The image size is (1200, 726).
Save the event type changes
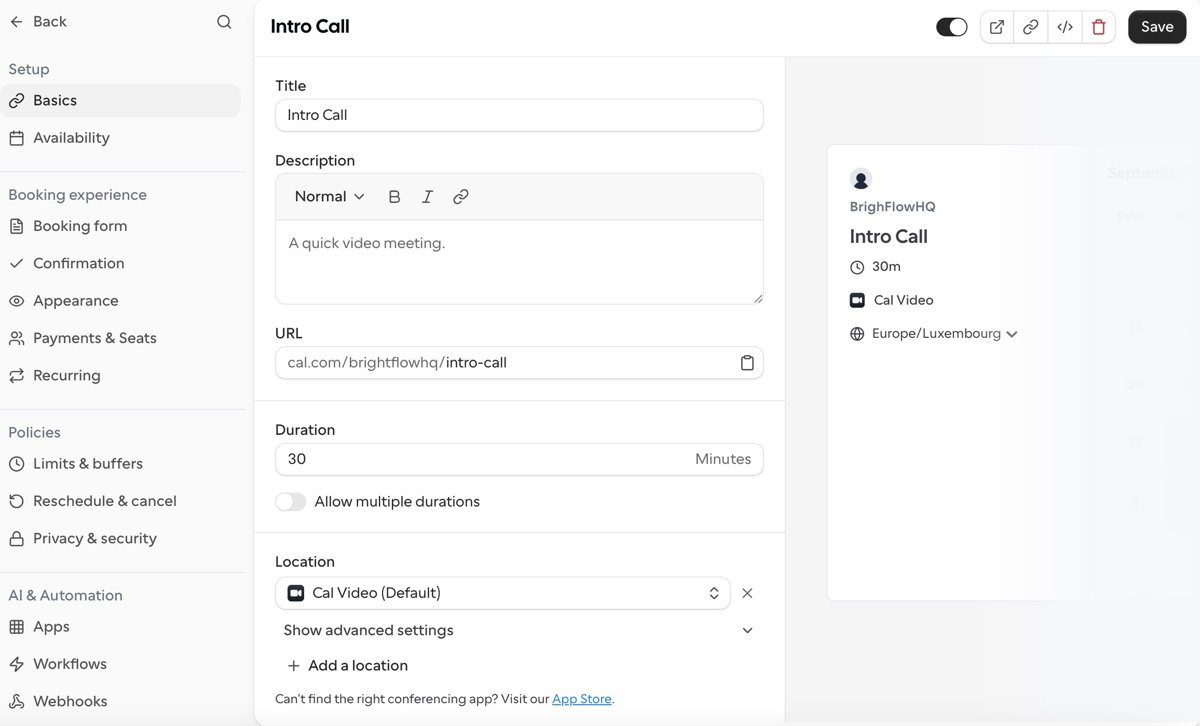[1157, 27]
